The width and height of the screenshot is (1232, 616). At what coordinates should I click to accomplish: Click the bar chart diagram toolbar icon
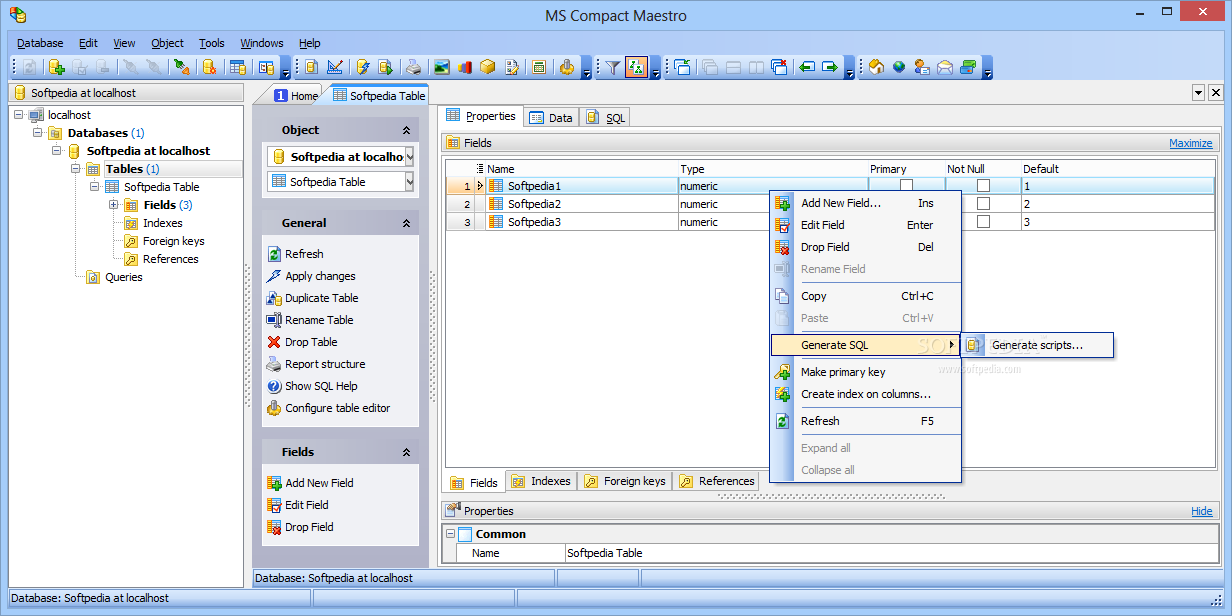(x=465, y=67)
